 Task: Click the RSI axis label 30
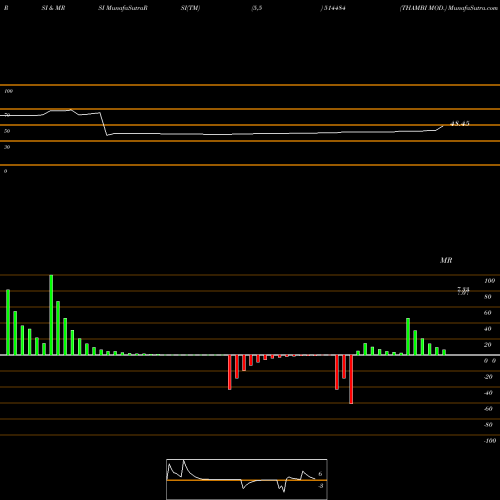click(x=7, y=147)
